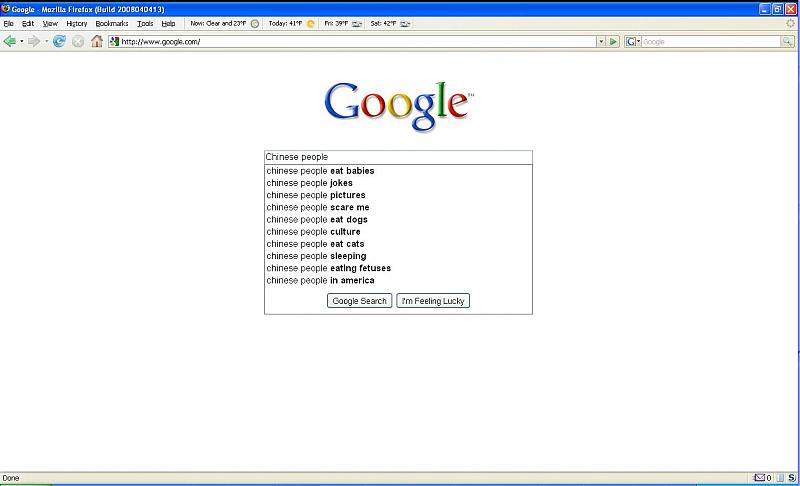Open the Bookmarks menu
Image resolution: width=800 pixels, height=486 pixels.
112,23
